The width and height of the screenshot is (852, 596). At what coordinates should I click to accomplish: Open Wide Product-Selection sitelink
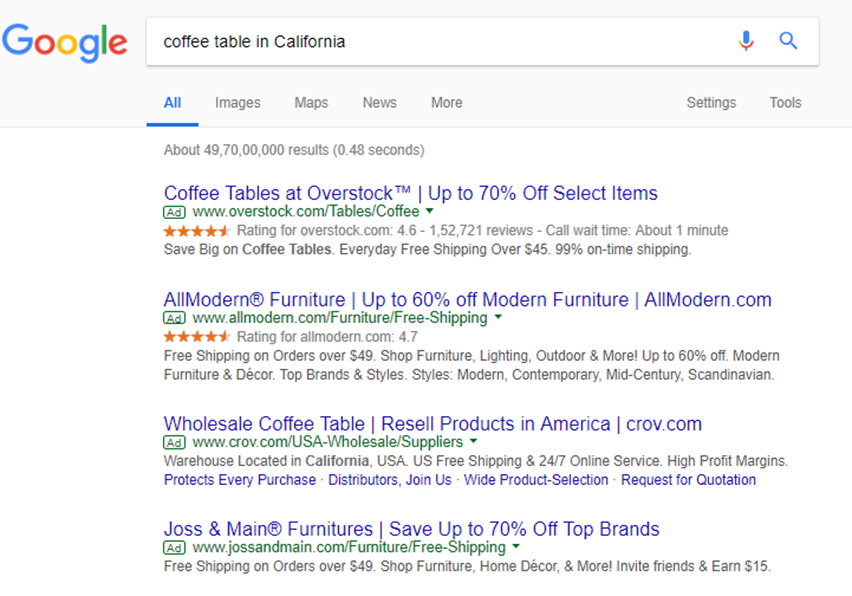[x=536, y=480]
